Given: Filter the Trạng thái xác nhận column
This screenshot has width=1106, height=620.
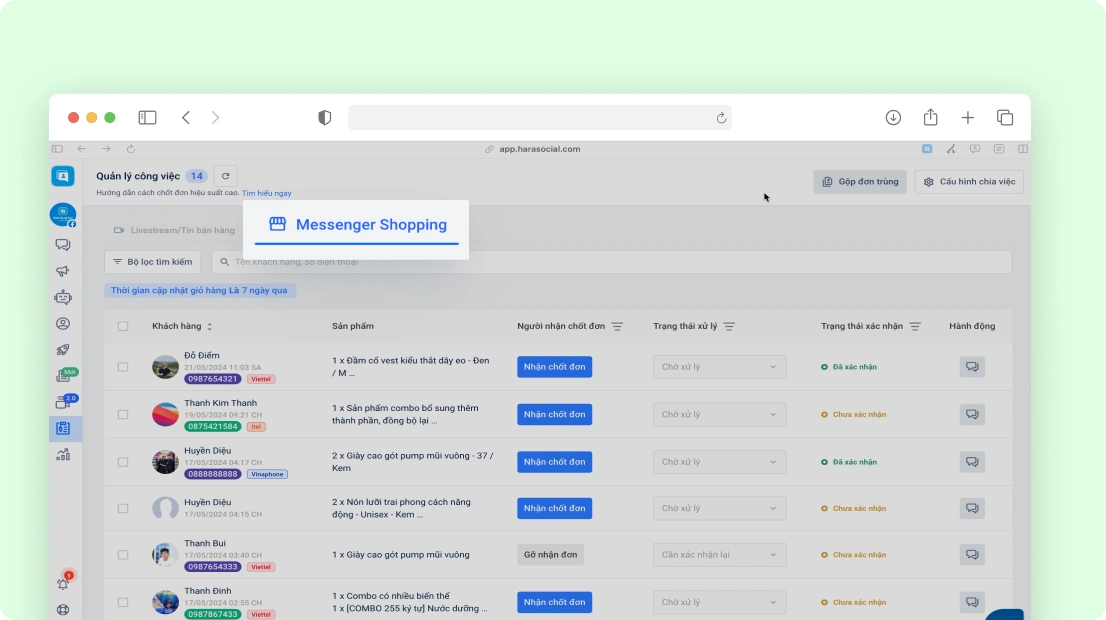Looking at the screenshot, I should (915, 326).
